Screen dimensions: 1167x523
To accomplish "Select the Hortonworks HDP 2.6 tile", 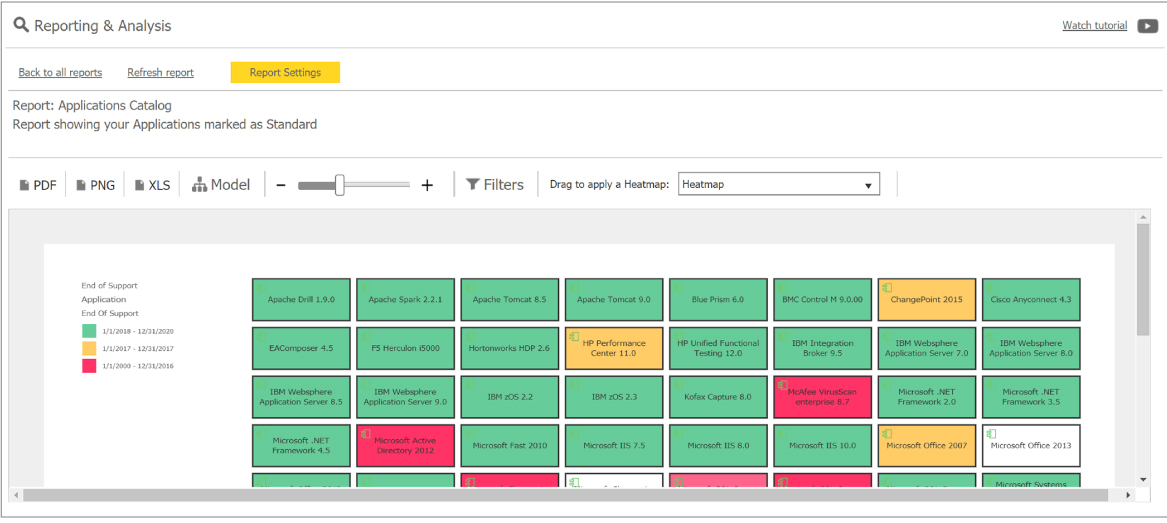I will coord(510,347).
